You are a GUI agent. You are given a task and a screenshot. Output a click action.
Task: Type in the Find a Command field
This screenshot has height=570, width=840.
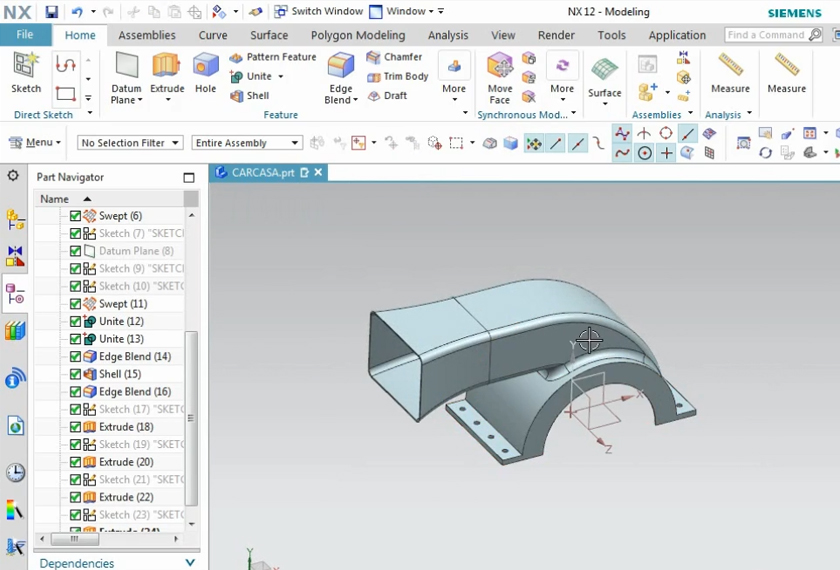766,35
